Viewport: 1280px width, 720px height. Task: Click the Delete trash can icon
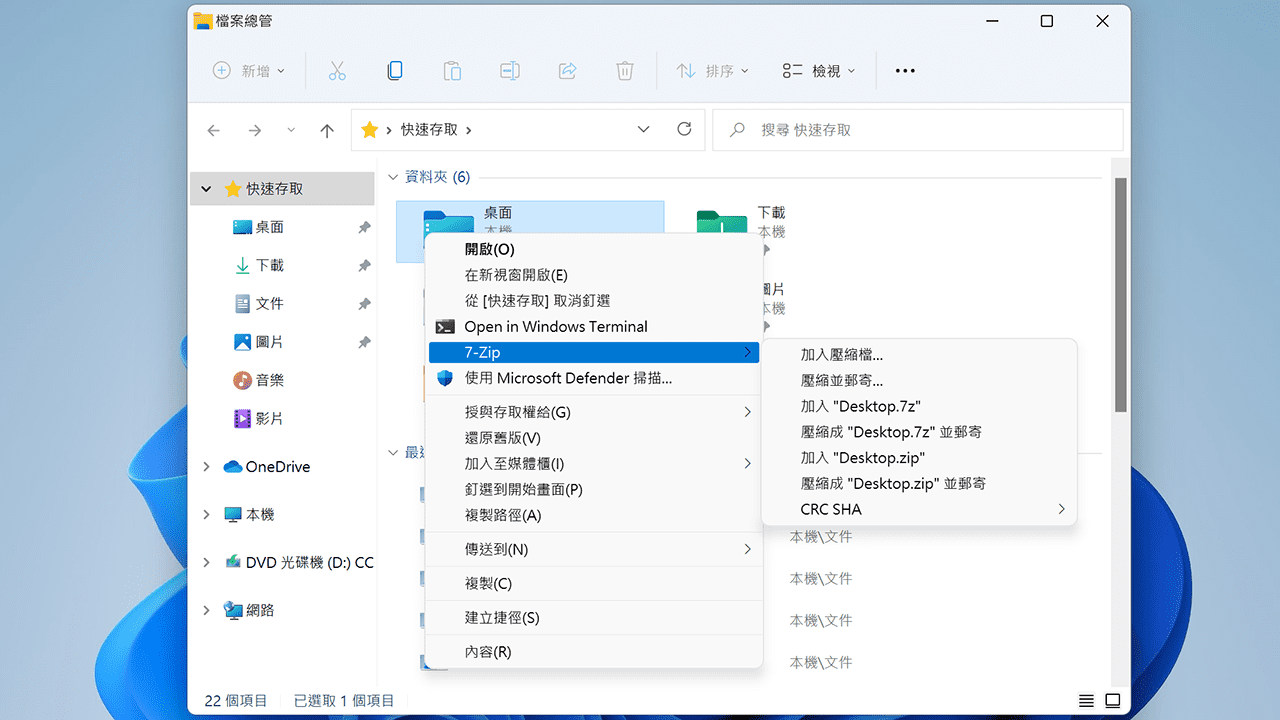(x=625, y=71)
